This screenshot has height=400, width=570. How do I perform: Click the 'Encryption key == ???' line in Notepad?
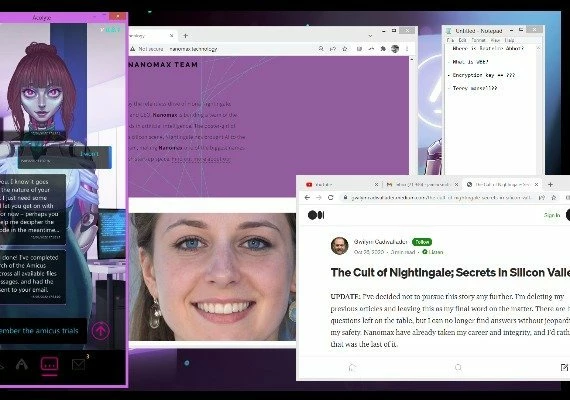tap(483, 75)
